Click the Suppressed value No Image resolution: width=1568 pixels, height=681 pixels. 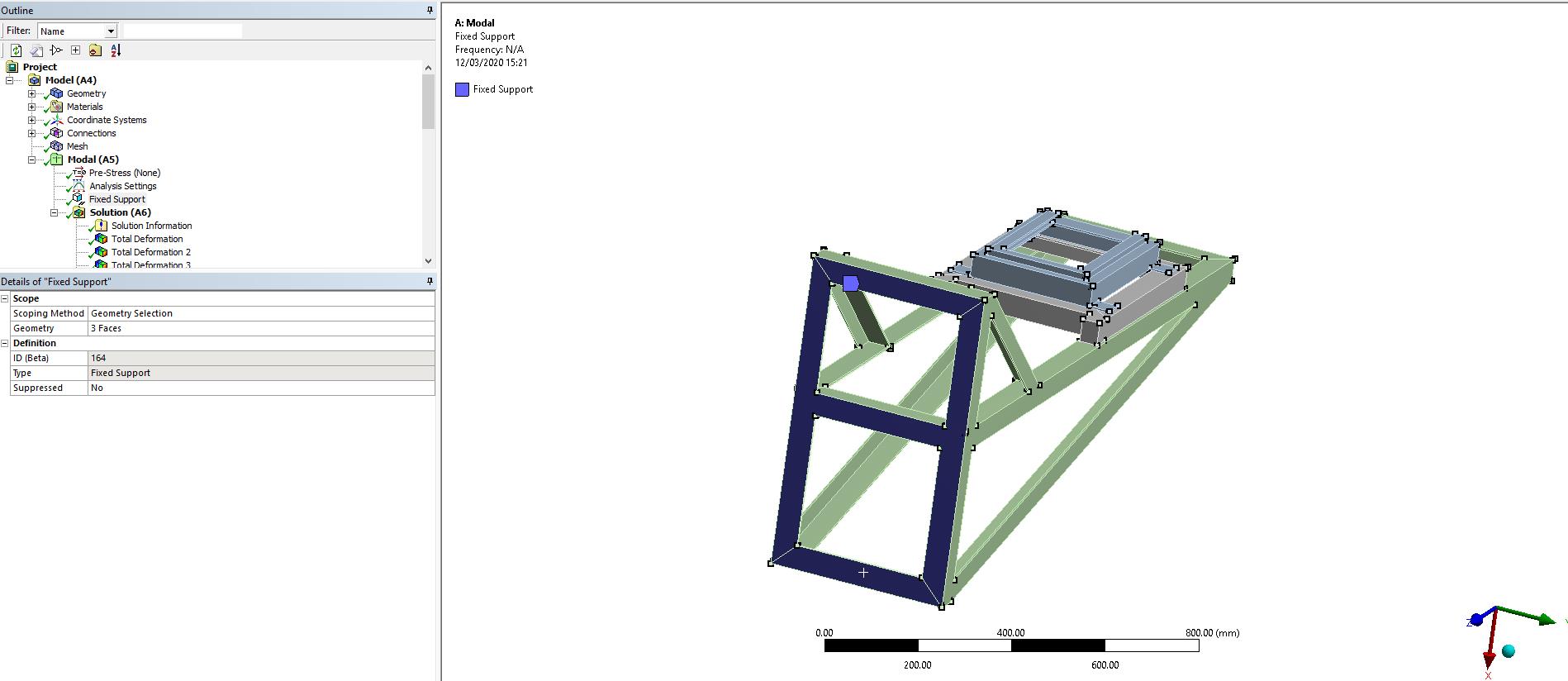(x=261, y=388)
